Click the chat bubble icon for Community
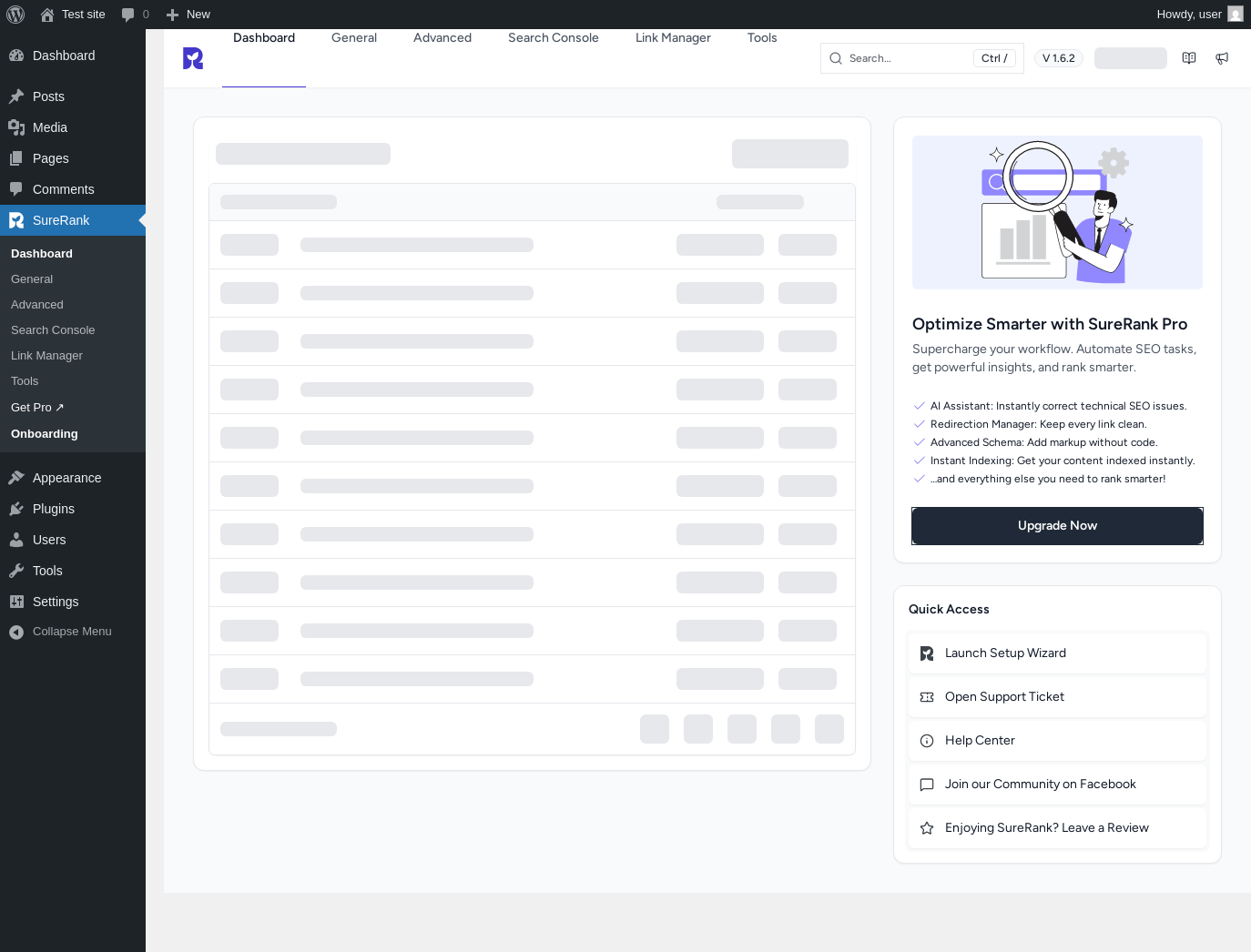The width and height of the screenshot is (1251, 952). pos(927,785)
